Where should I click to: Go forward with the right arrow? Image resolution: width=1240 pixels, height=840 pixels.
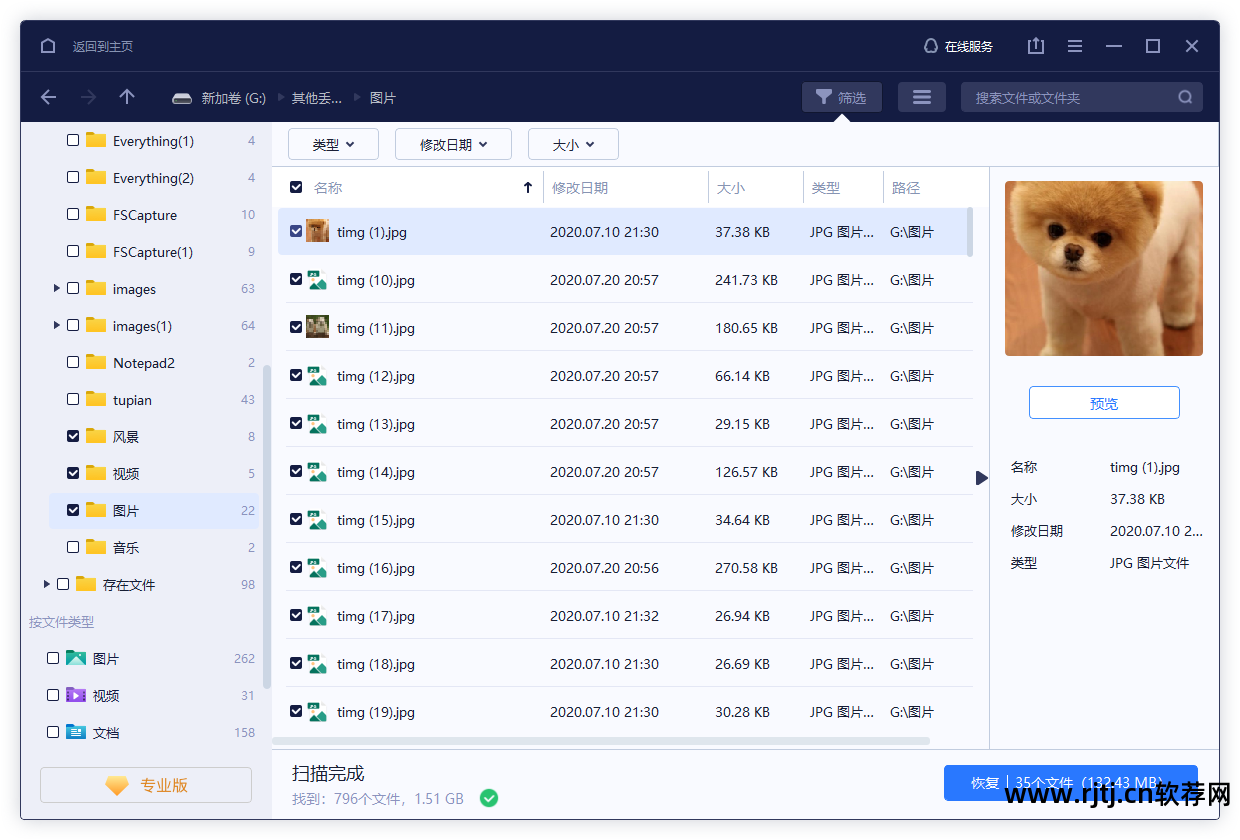click(x=88, y=97)
